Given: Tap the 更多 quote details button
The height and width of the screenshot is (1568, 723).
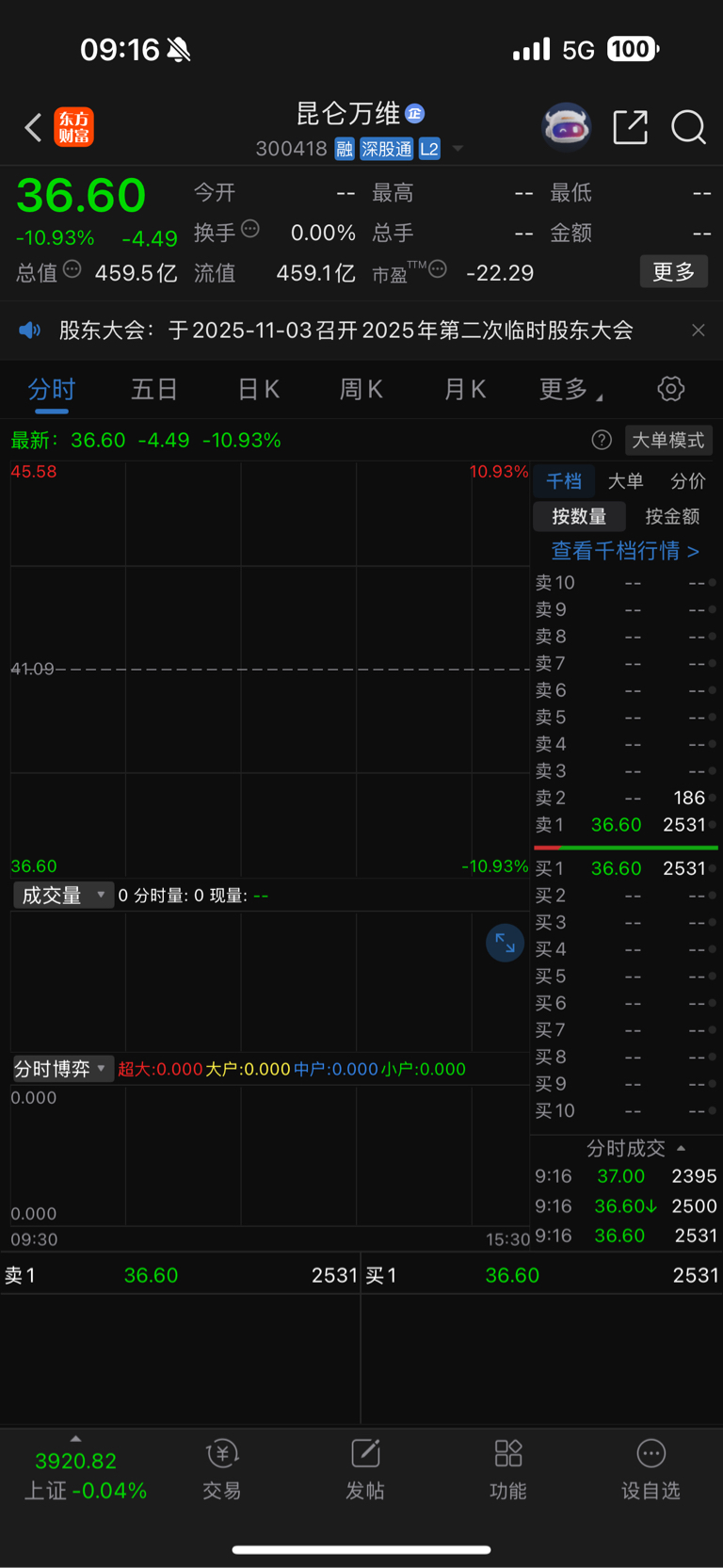Looking at the screenshot, I should 674,271.
